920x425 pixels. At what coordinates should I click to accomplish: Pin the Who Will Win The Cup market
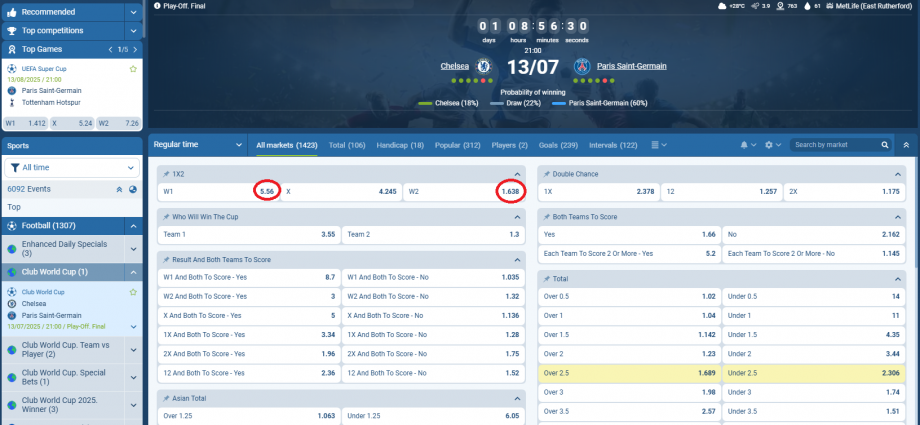[166, 217]
